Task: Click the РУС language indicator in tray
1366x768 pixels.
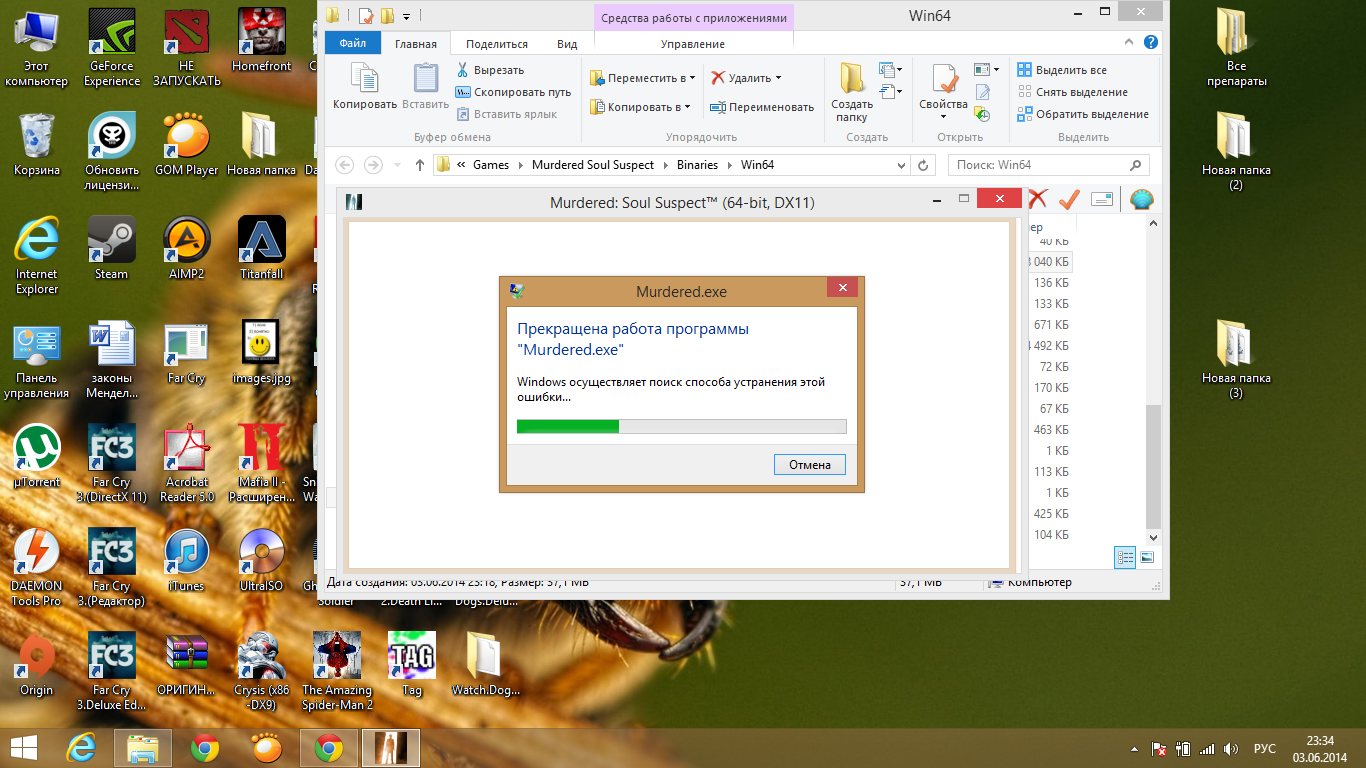Action: (x=1265, y=748)
